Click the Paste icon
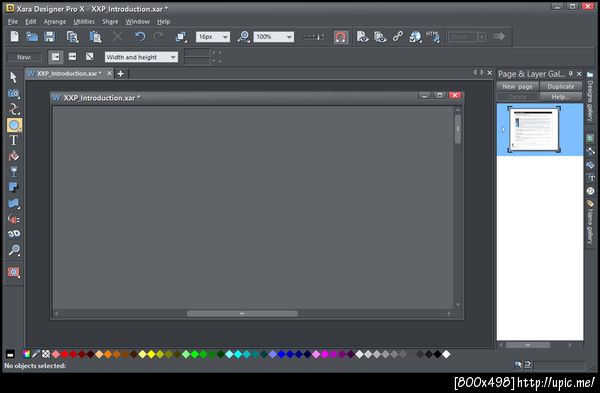Screen dimensions: 600x393 pos(95,37)
